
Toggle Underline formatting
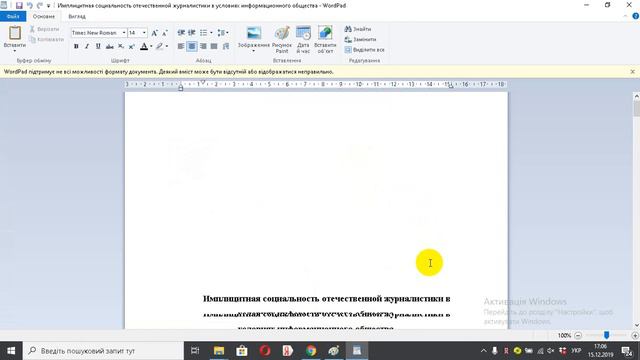pyautogui.click(x=98, y=47)
